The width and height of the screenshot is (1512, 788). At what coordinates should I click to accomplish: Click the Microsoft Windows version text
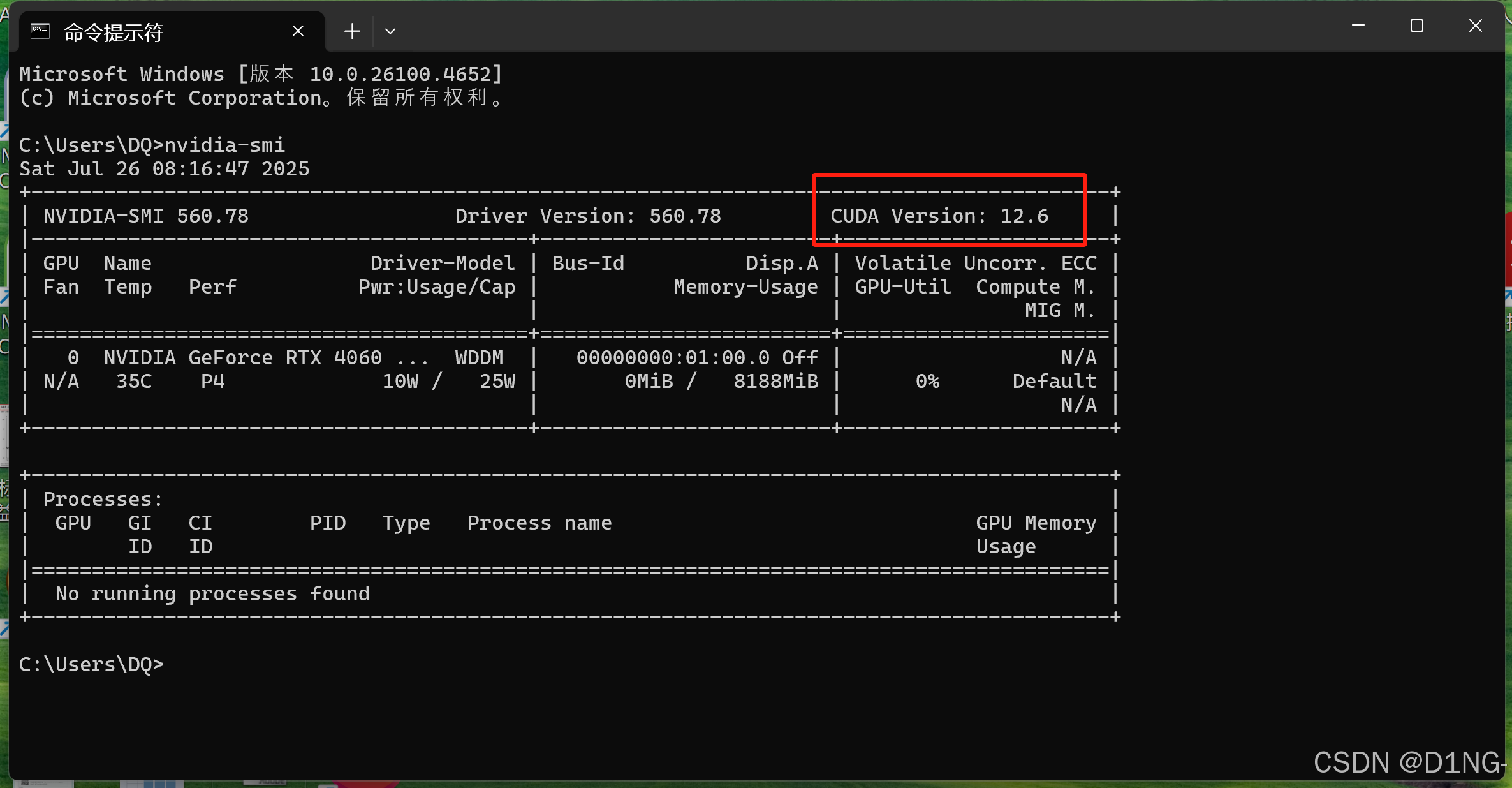260,73
